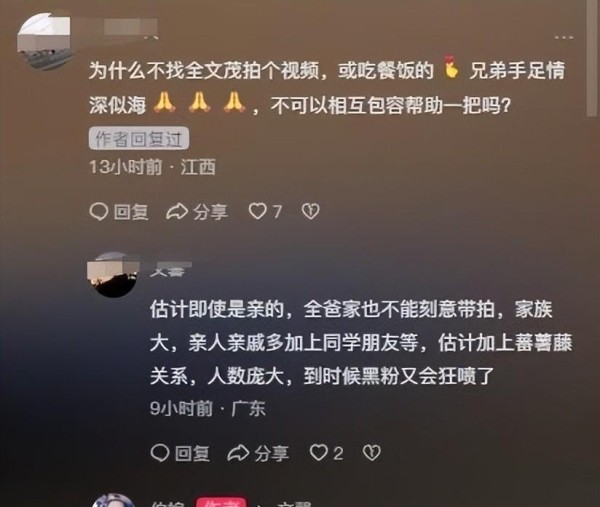Click share arrow icon on Guangdong reply
Viewport: 600px width, 507px height.
(238, 453)
